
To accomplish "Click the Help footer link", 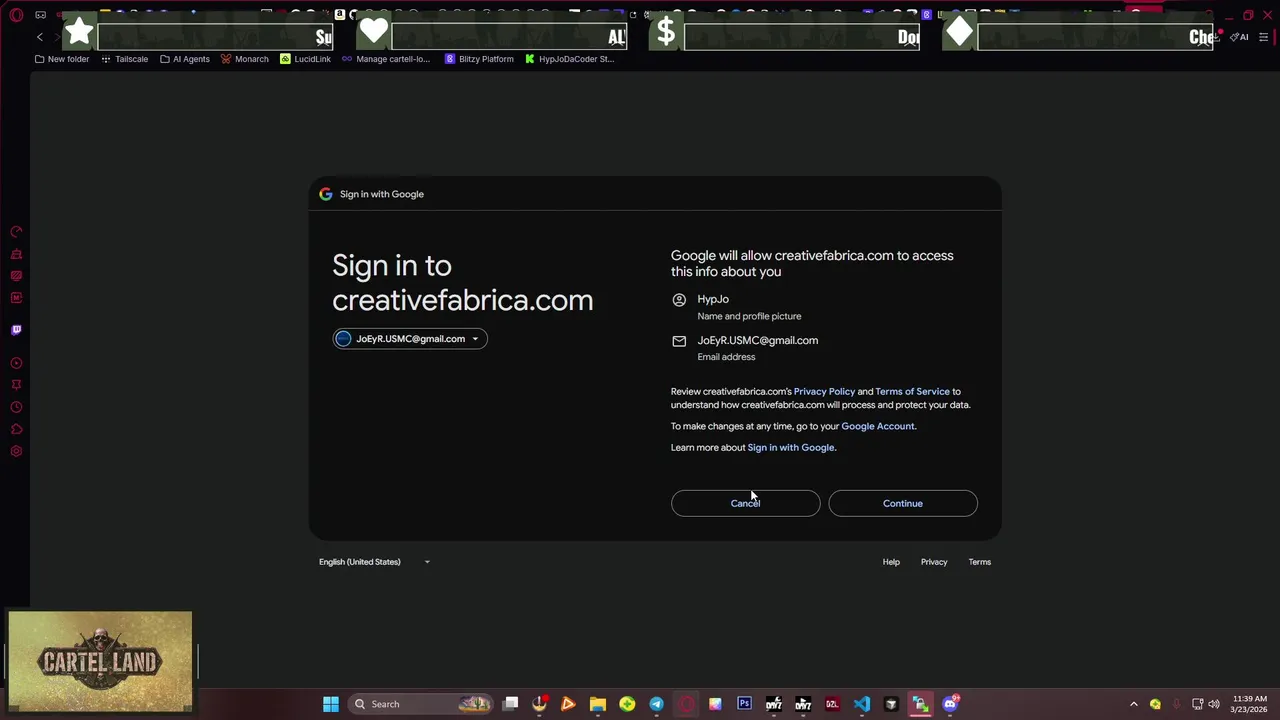I will pyautogui.click(x=891, y=562).
